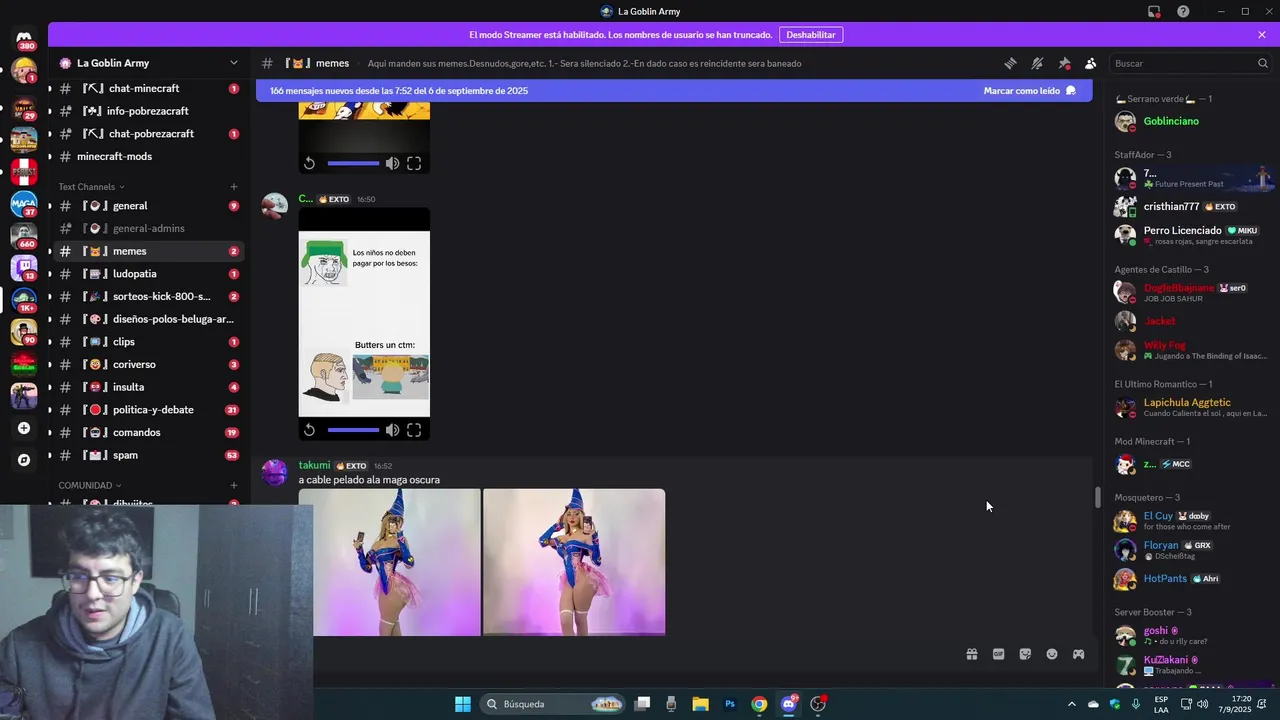Click the Deshabilitar streamer mode button
Screen dimensions: 1280x720
coord(810,34)
